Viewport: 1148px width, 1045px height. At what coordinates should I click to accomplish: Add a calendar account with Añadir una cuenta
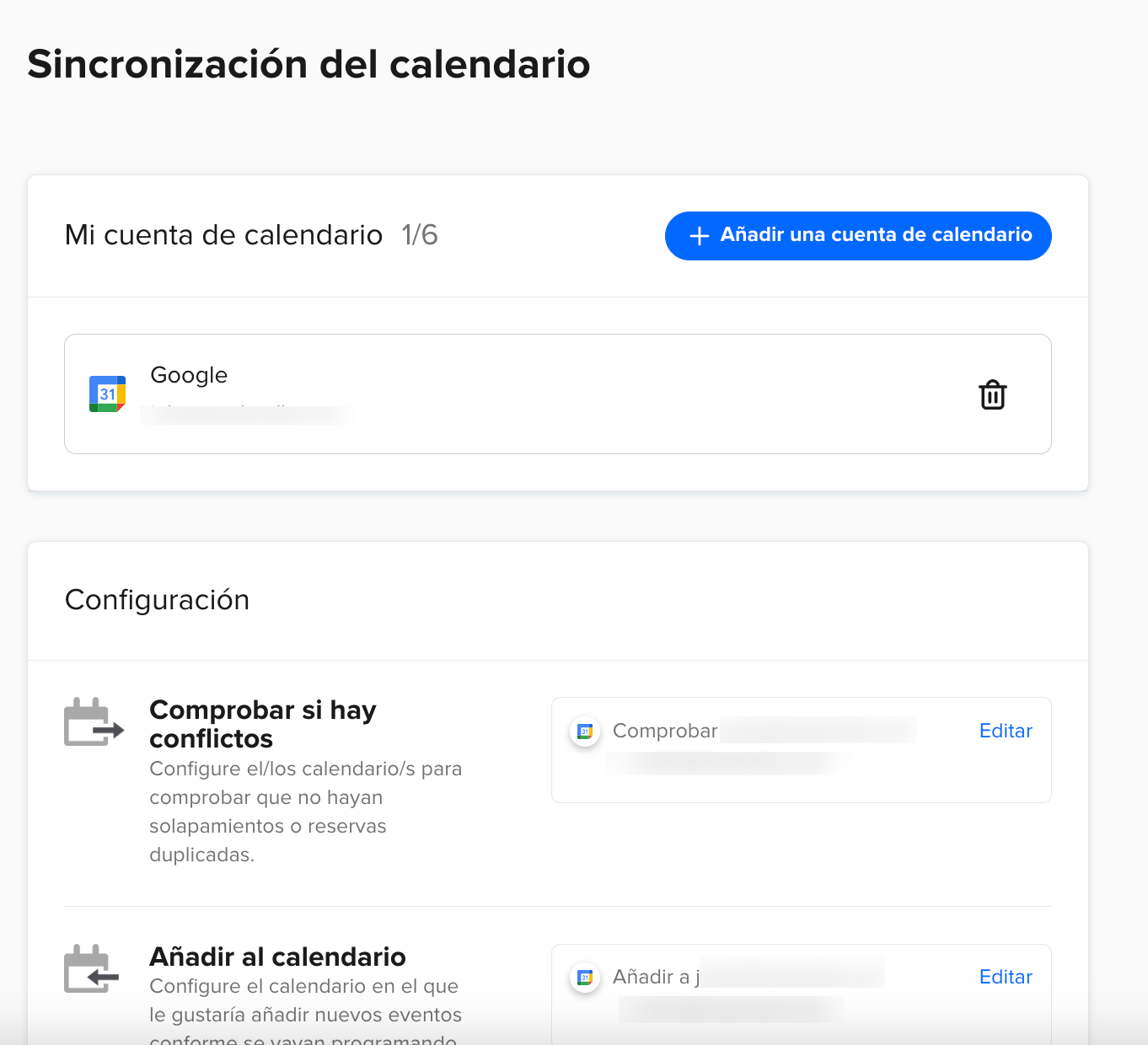858,236
